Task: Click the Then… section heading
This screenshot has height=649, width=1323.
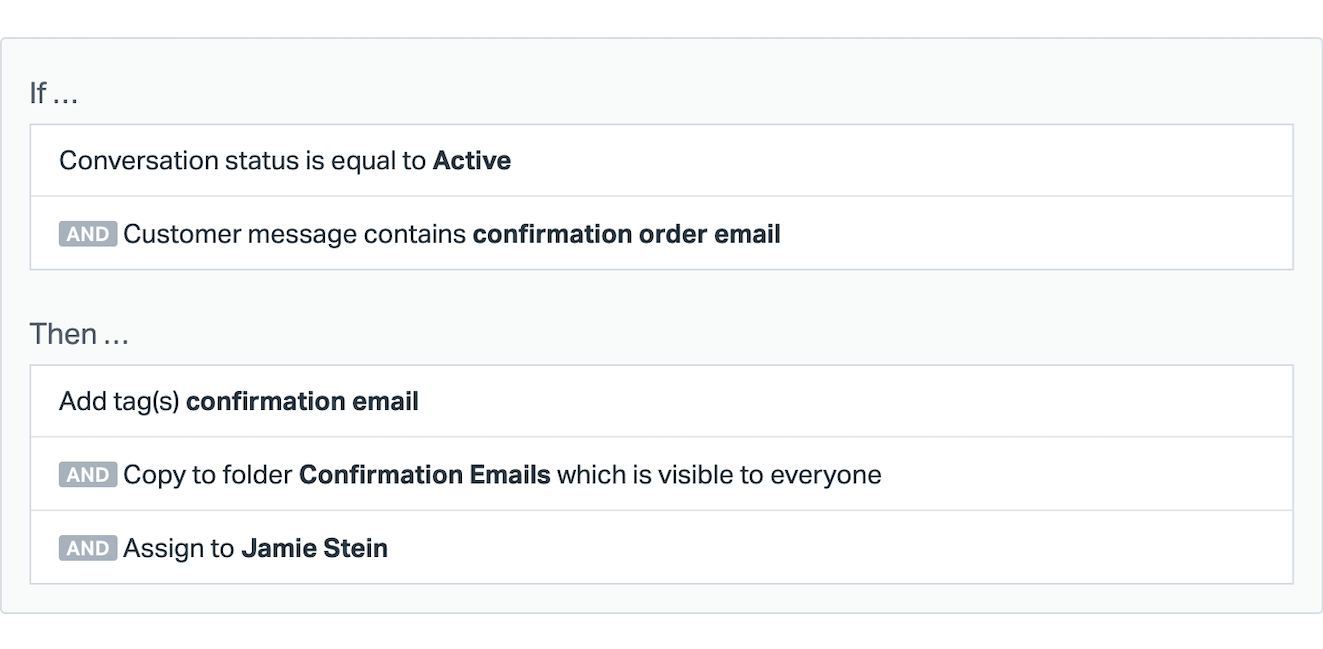Action: [x=79, y=334]
